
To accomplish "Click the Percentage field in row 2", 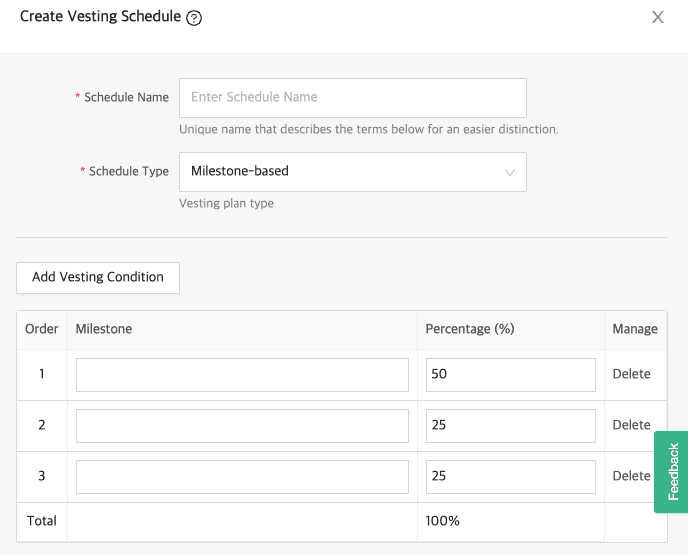I will [510, 426].
